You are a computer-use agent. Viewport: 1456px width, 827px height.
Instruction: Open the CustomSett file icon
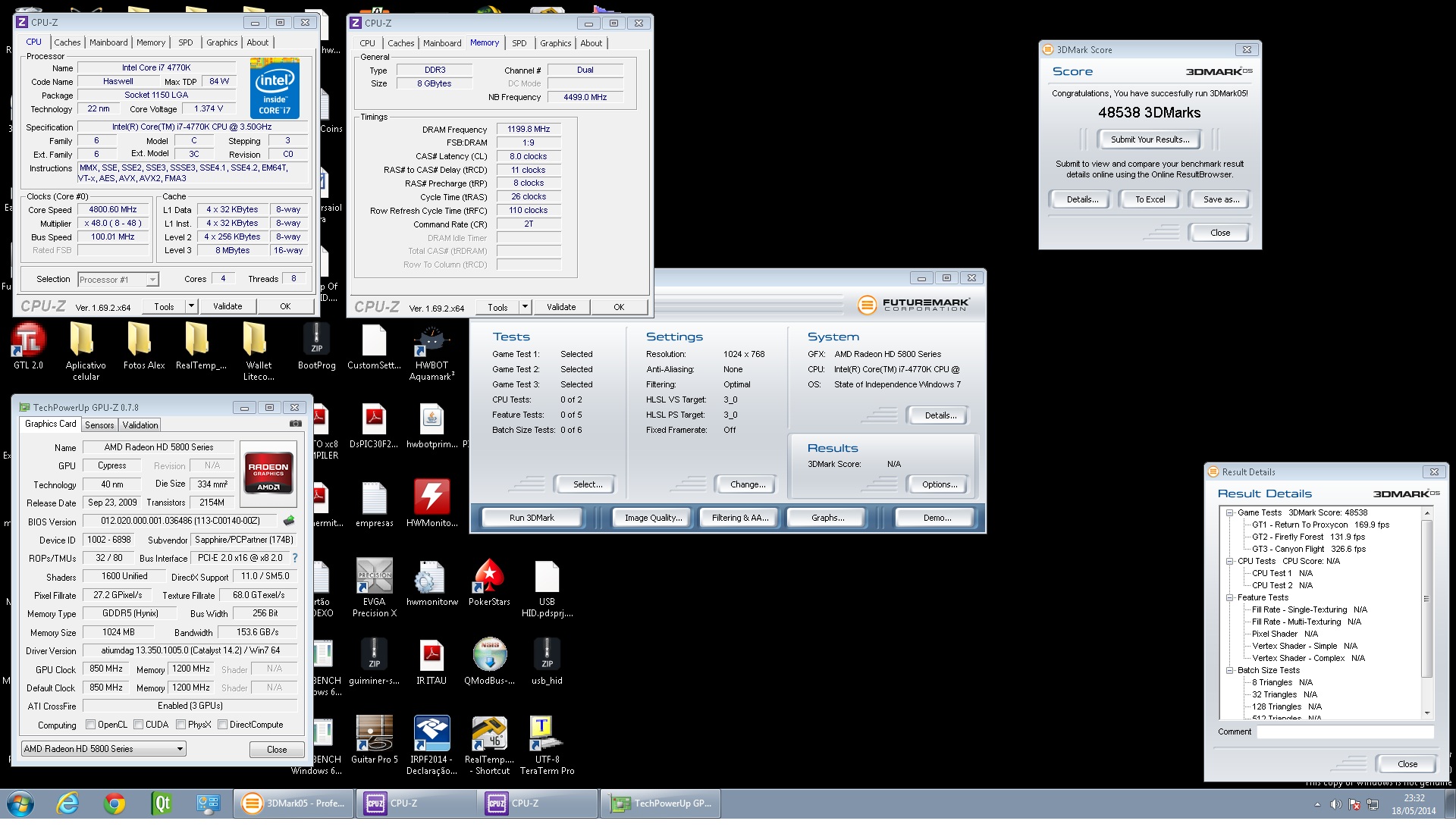coord(374,347)
